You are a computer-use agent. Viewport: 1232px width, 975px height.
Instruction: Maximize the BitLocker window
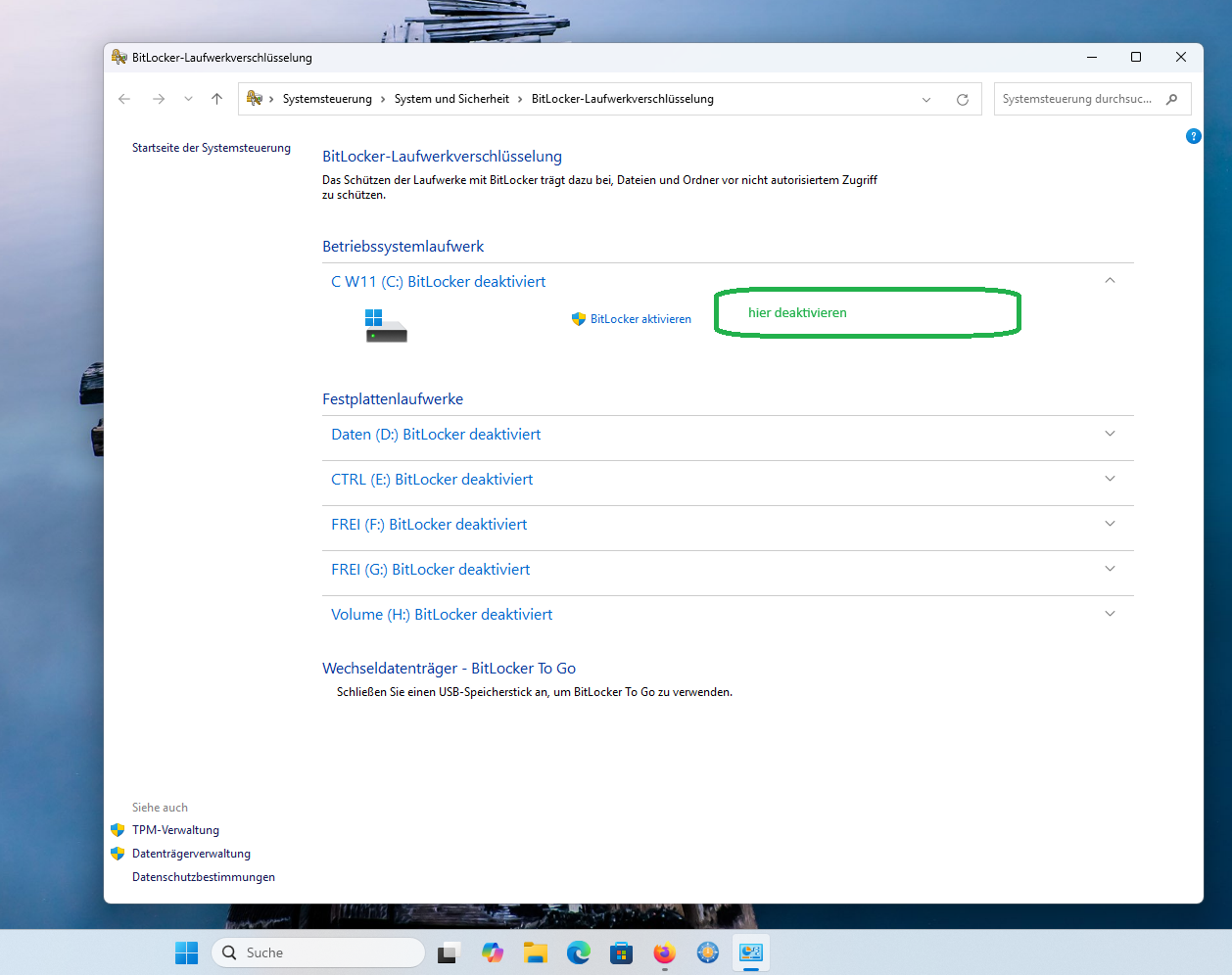(1136, 57)
